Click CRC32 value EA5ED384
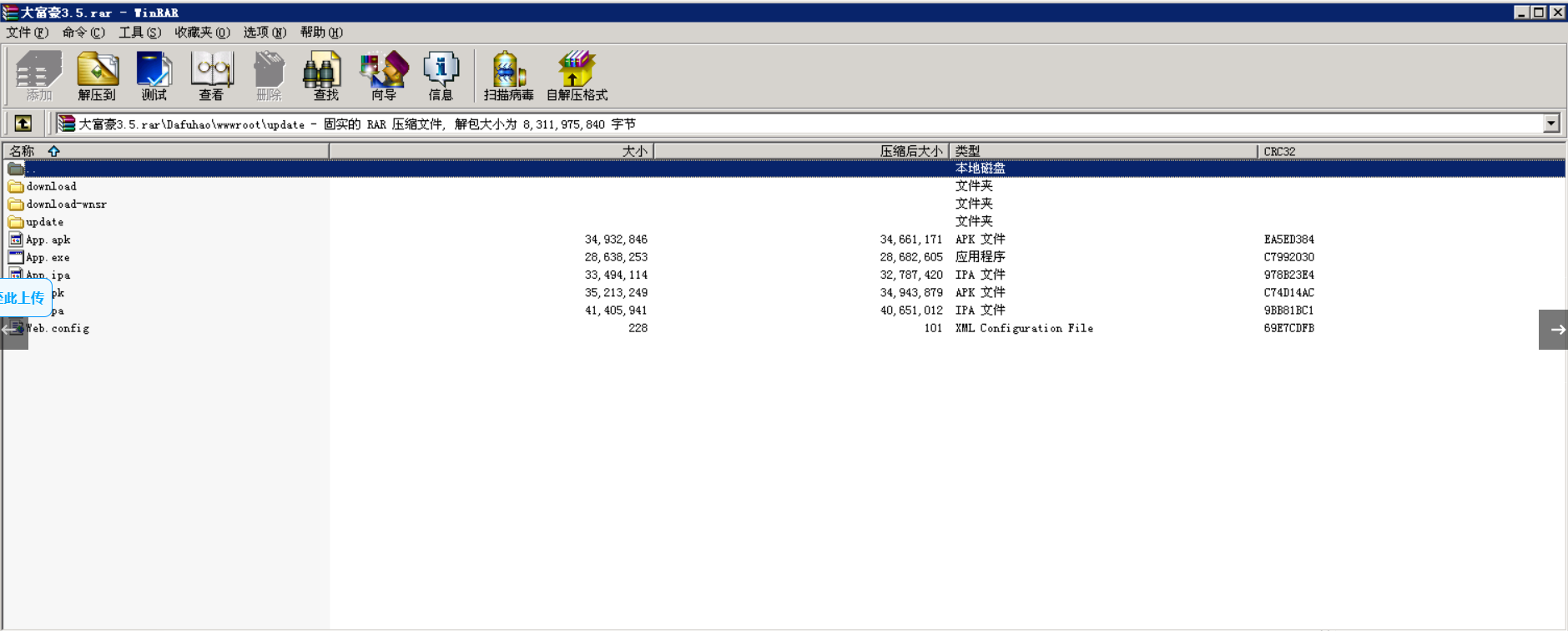The width and height of the screenshot is (1568, 631). point(1288,240)
